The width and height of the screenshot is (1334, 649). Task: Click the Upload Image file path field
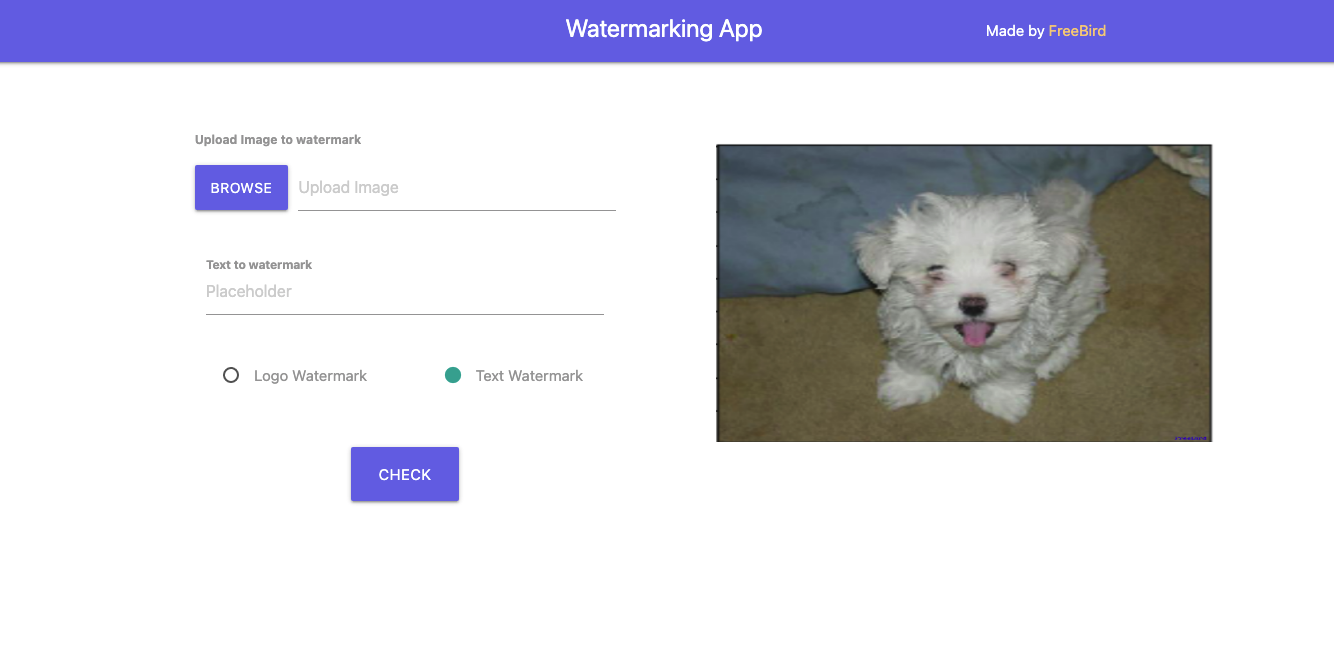coord(457,188)
